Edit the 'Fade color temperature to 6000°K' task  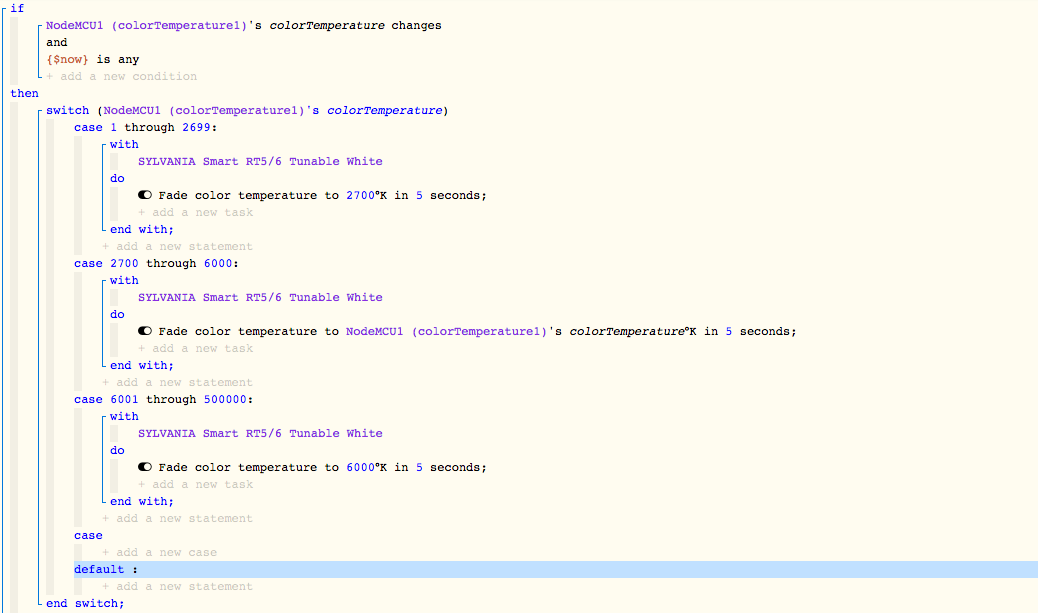click(x=322, y=467)
